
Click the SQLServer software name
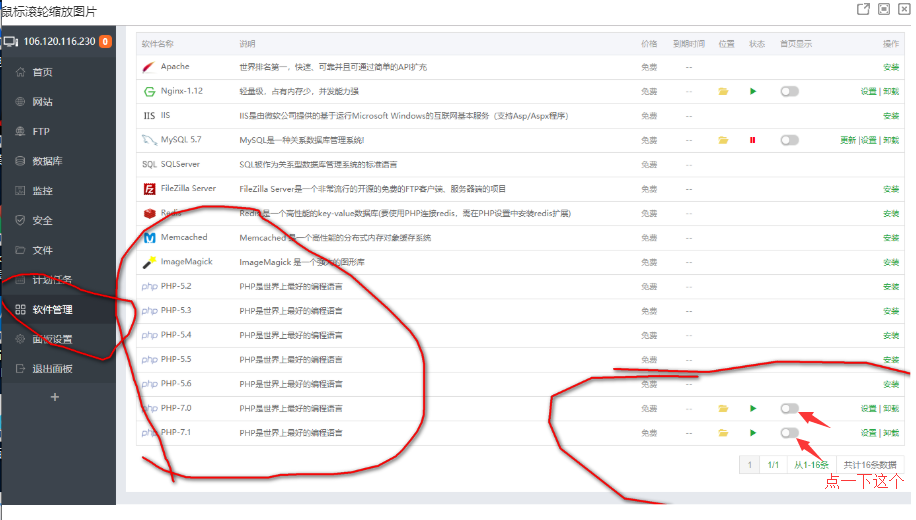pyautogui.click(x=180, y=164)
